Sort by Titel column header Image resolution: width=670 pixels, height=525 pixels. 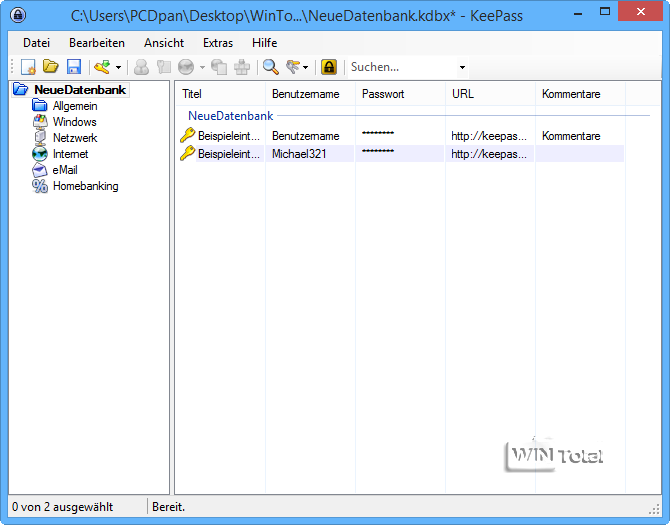(220, 94)
